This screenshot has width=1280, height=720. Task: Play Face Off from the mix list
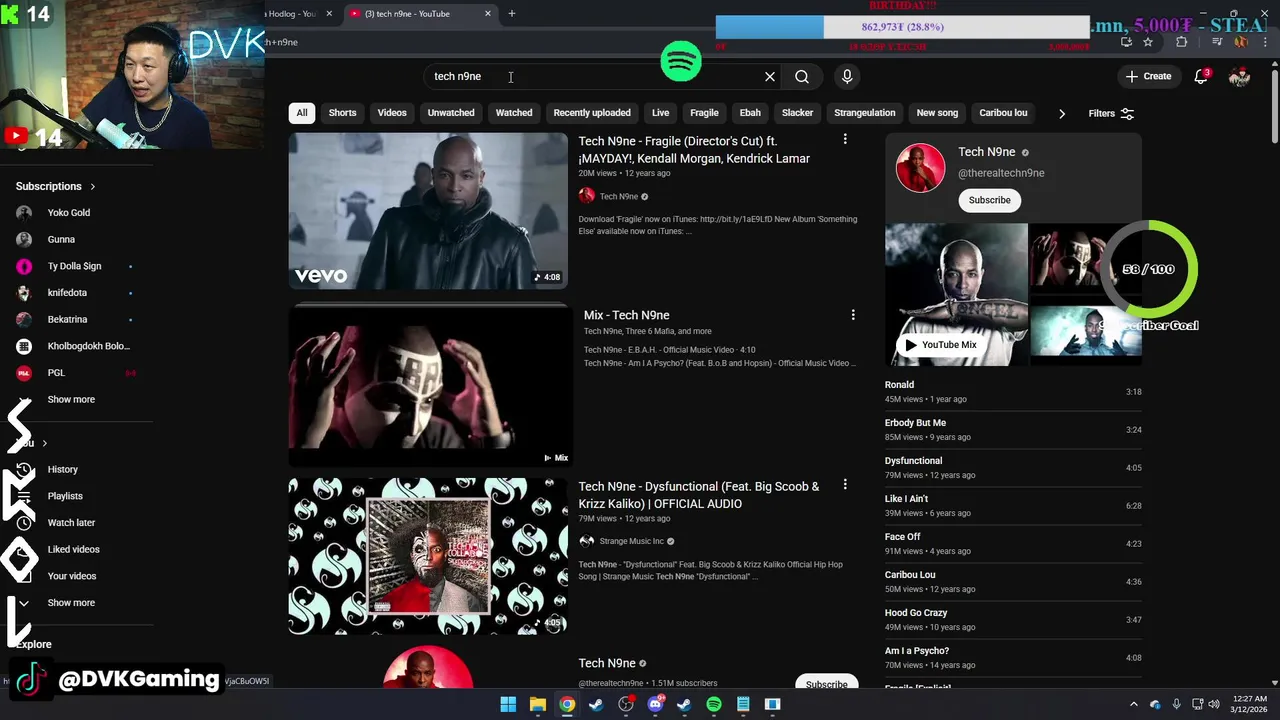tap(1013, 543)
